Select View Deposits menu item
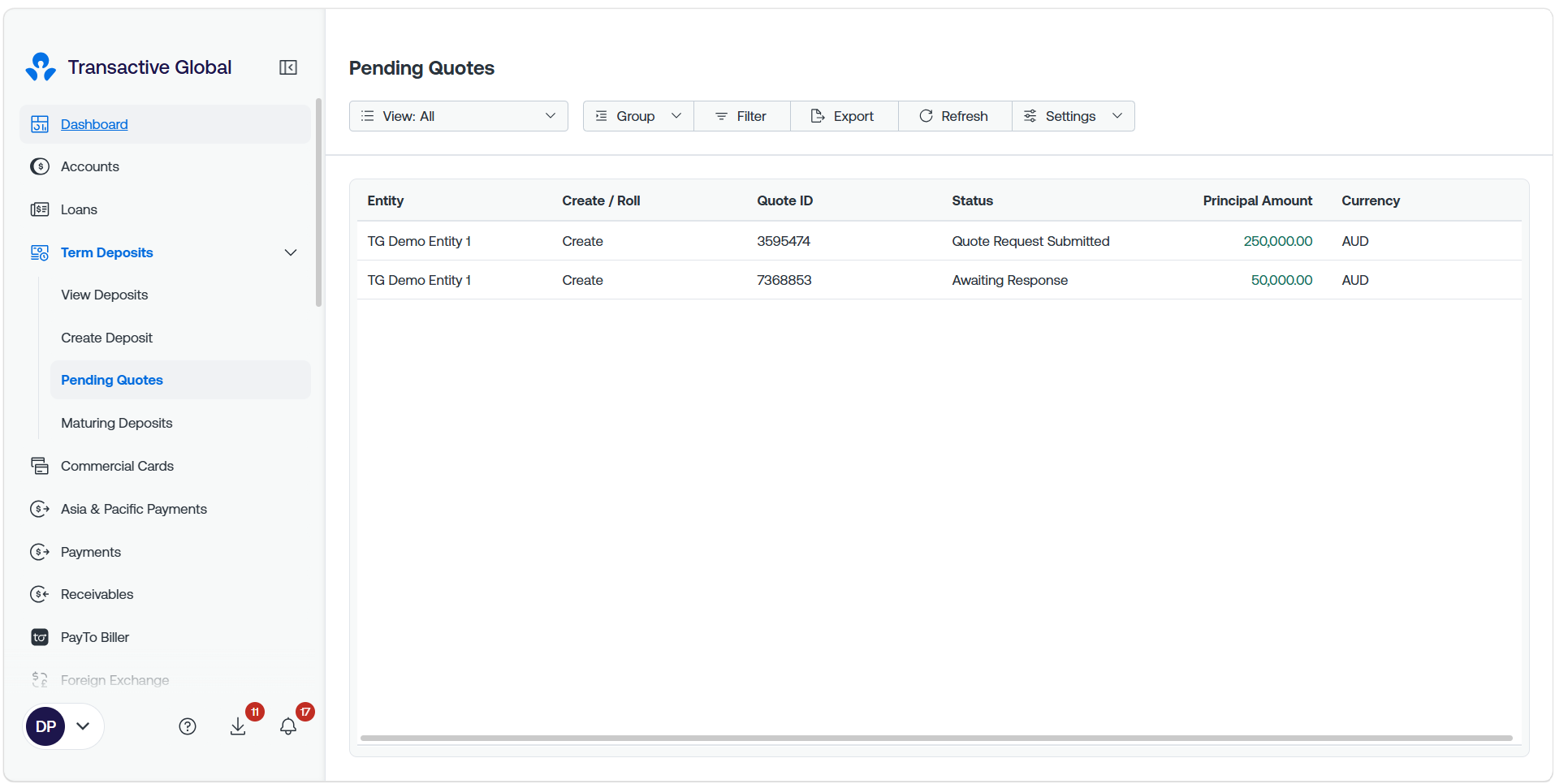 tap(104, 295)
